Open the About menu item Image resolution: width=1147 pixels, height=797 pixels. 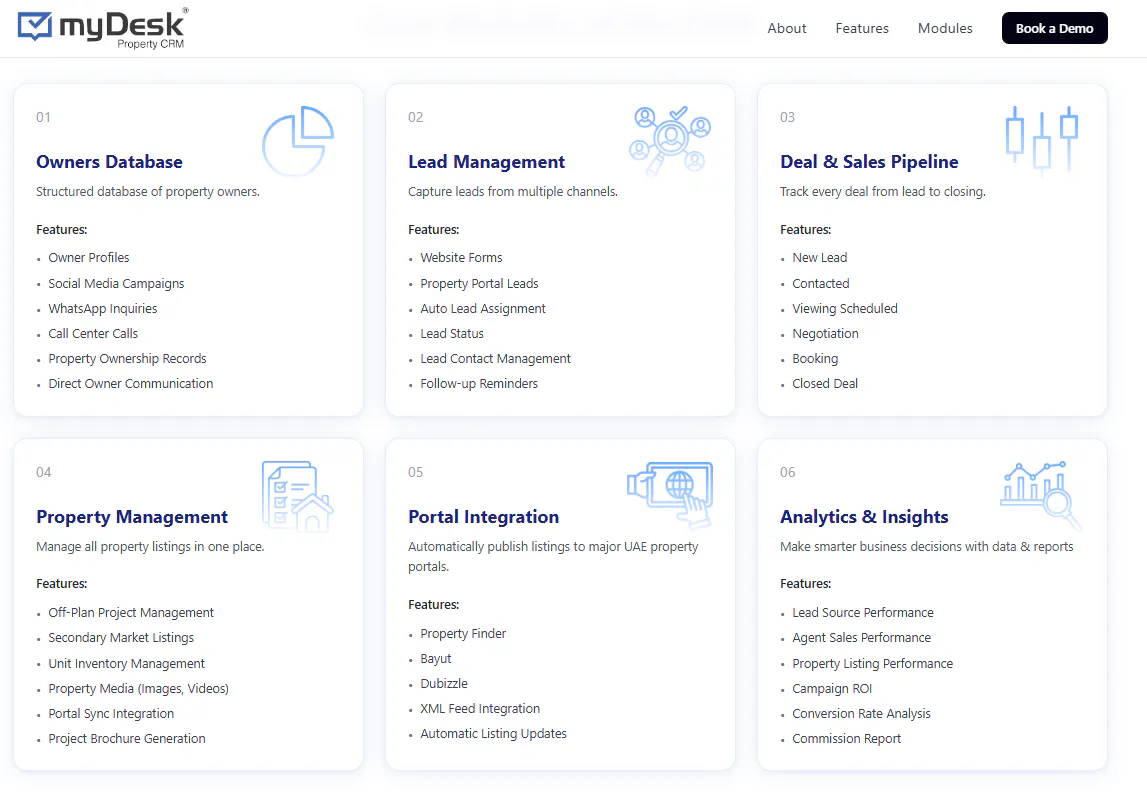click(x=786, y=29)
